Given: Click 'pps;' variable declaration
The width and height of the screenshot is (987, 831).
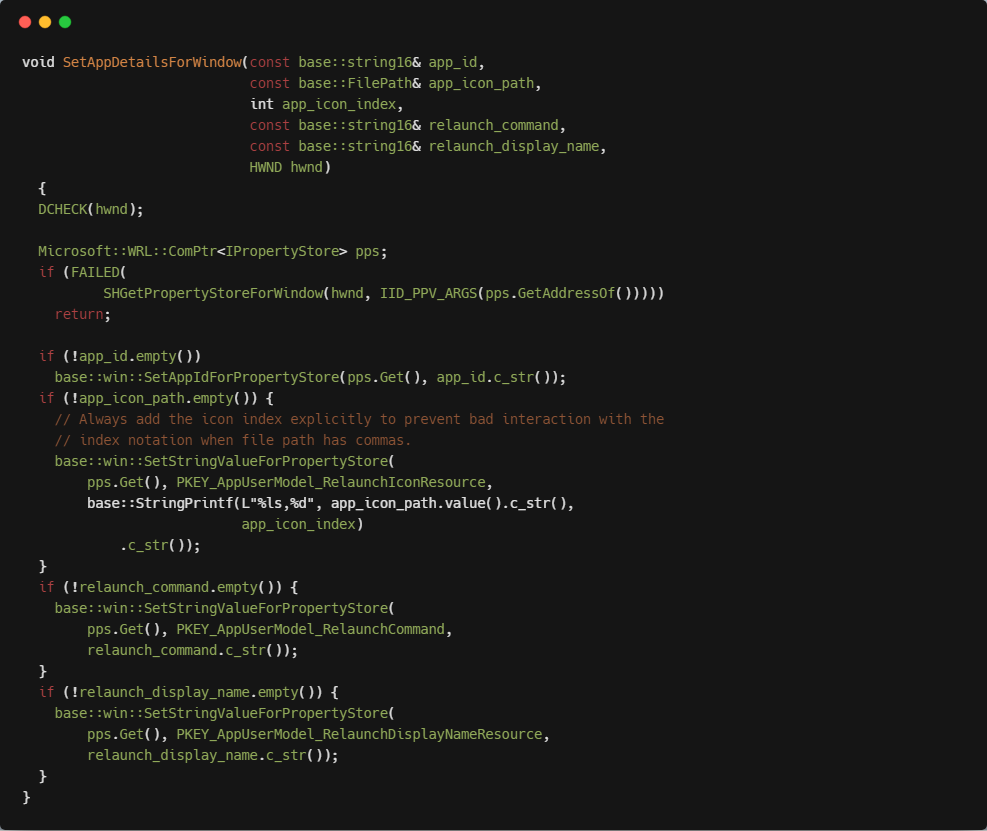Looking at the screenshot, I should coord(371,252).
